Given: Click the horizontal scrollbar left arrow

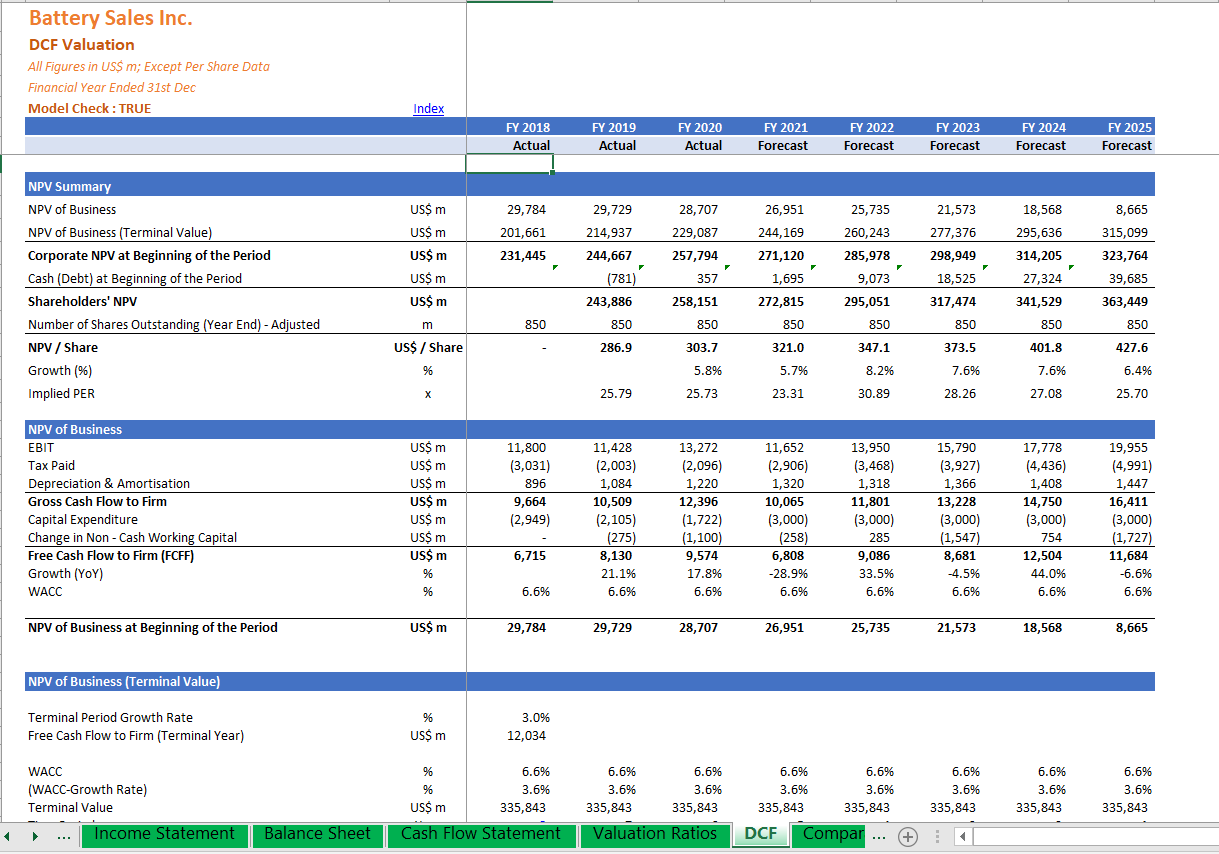Looking at the screenshot, I should [x=961, y=836].
